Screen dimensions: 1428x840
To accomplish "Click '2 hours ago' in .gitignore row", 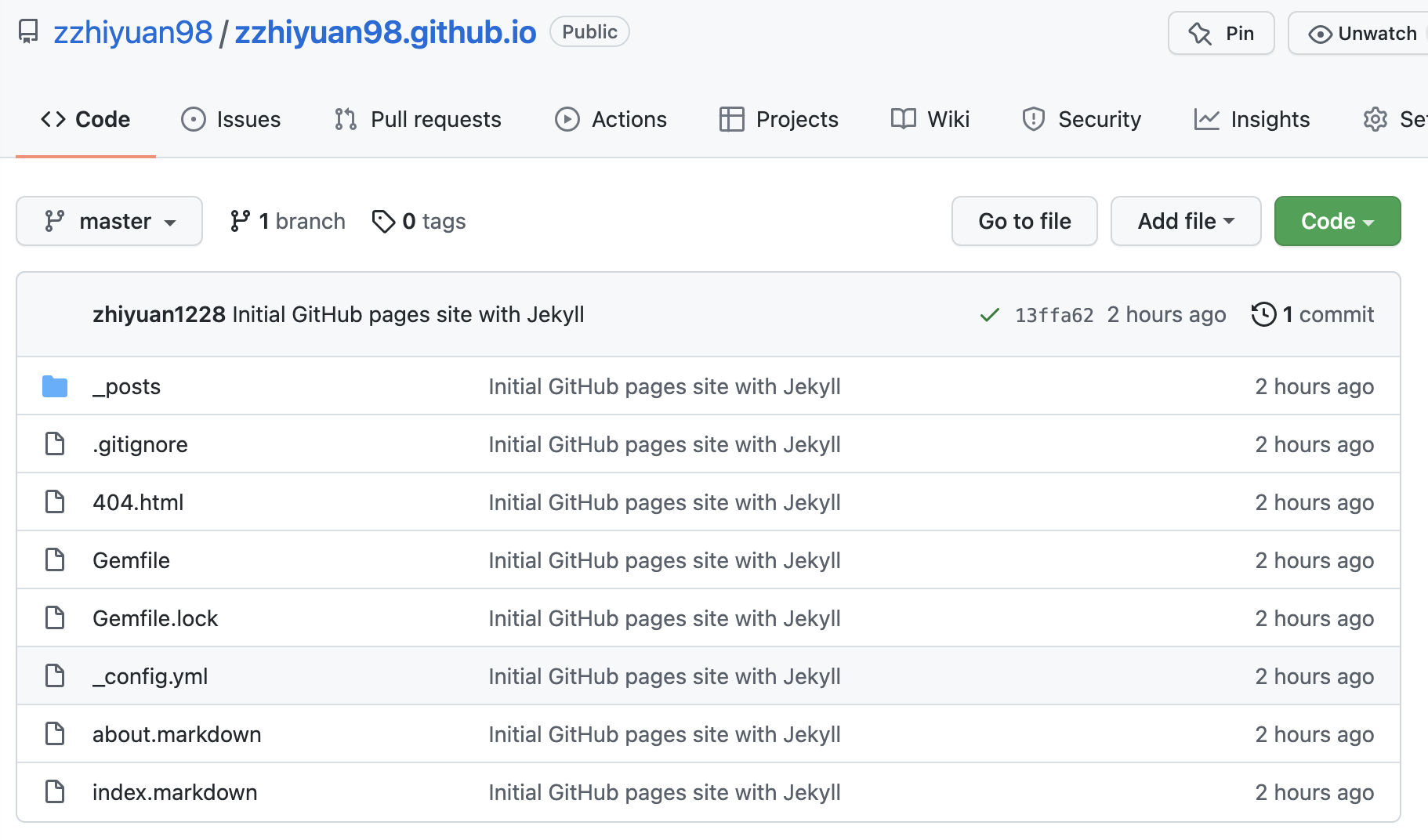I will click(1314, 444).
